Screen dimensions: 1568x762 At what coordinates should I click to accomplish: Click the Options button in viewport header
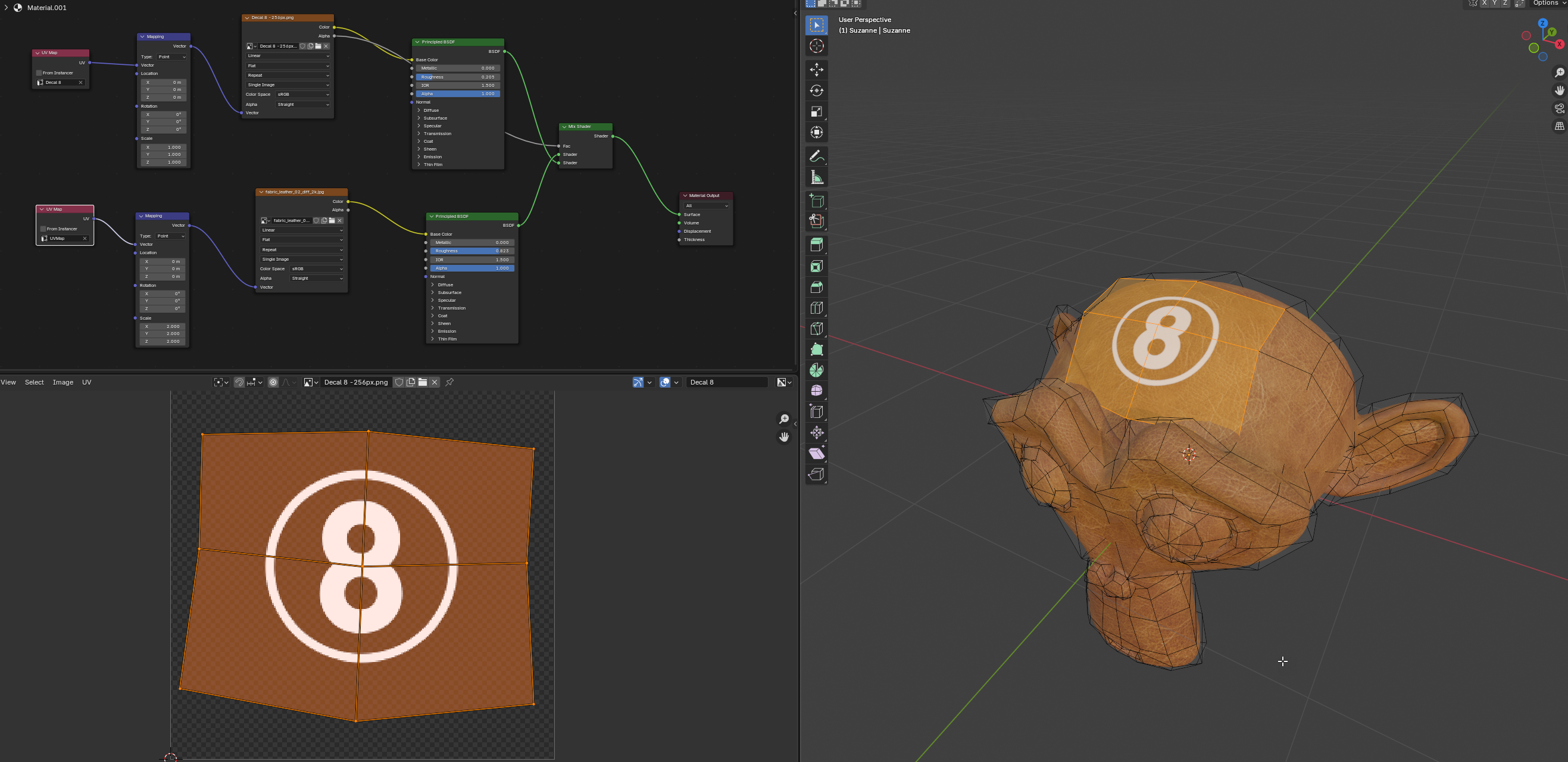pos(1546,3)
